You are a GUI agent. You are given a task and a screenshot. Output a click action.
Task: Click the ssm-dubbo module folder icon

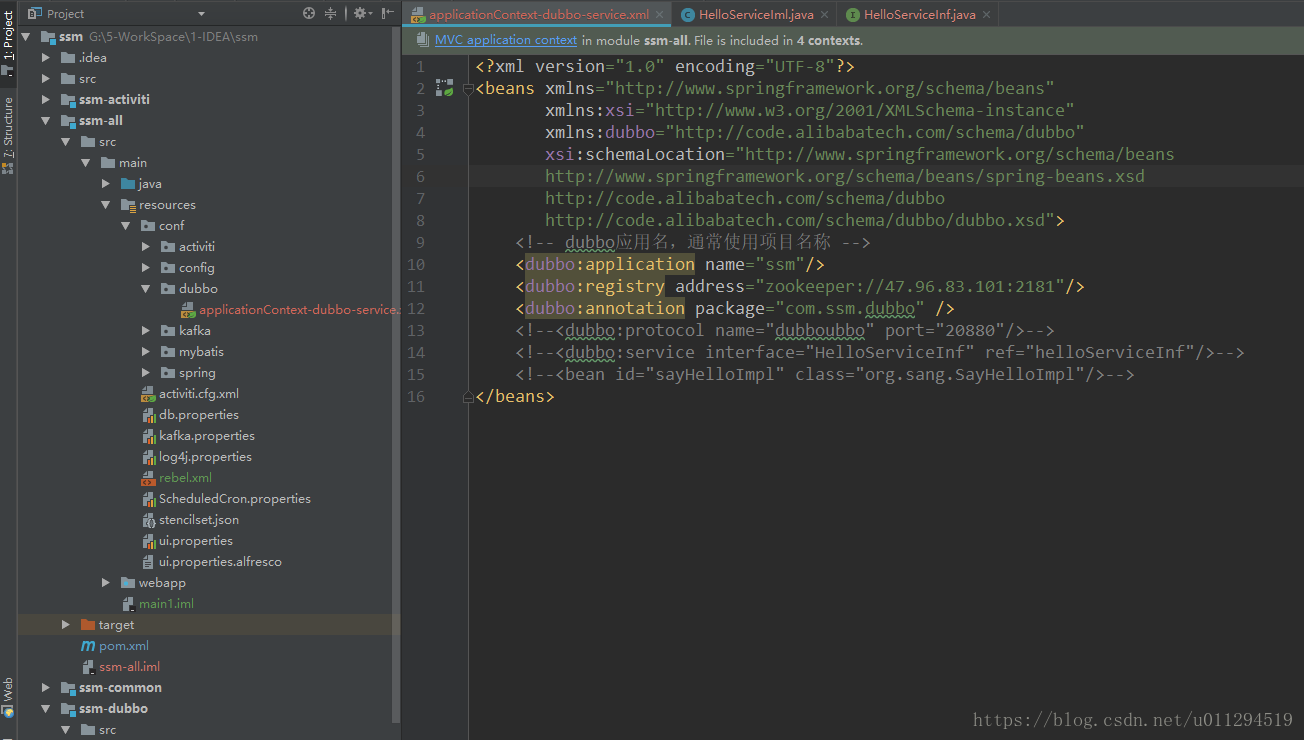pos(68,709)
